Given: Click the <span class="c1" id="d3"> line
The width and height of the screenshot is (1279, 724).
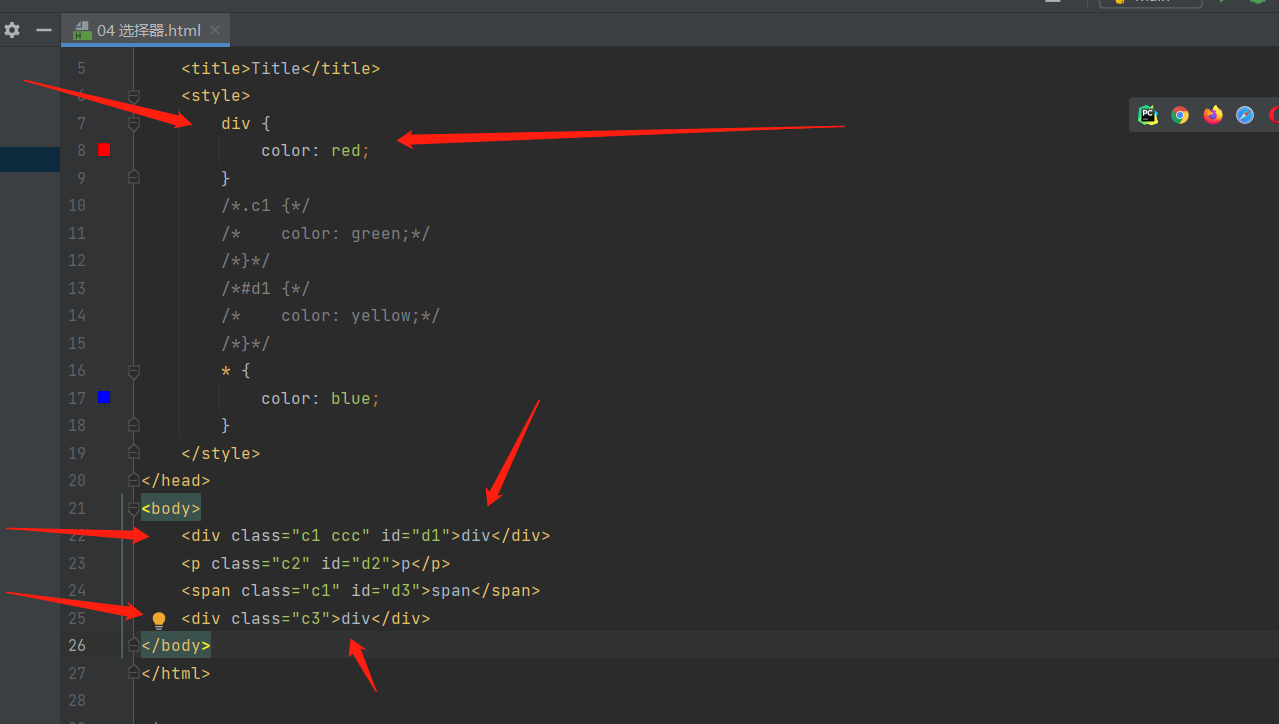Looking at the screenshot, I should pyautogui.click(x=361, y=591).
